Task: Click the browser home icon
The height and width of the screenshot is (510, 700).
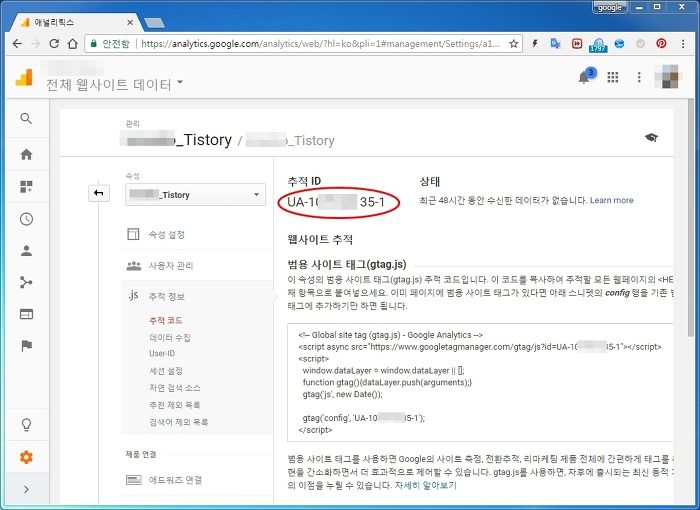Action: (x=72, y=44)
